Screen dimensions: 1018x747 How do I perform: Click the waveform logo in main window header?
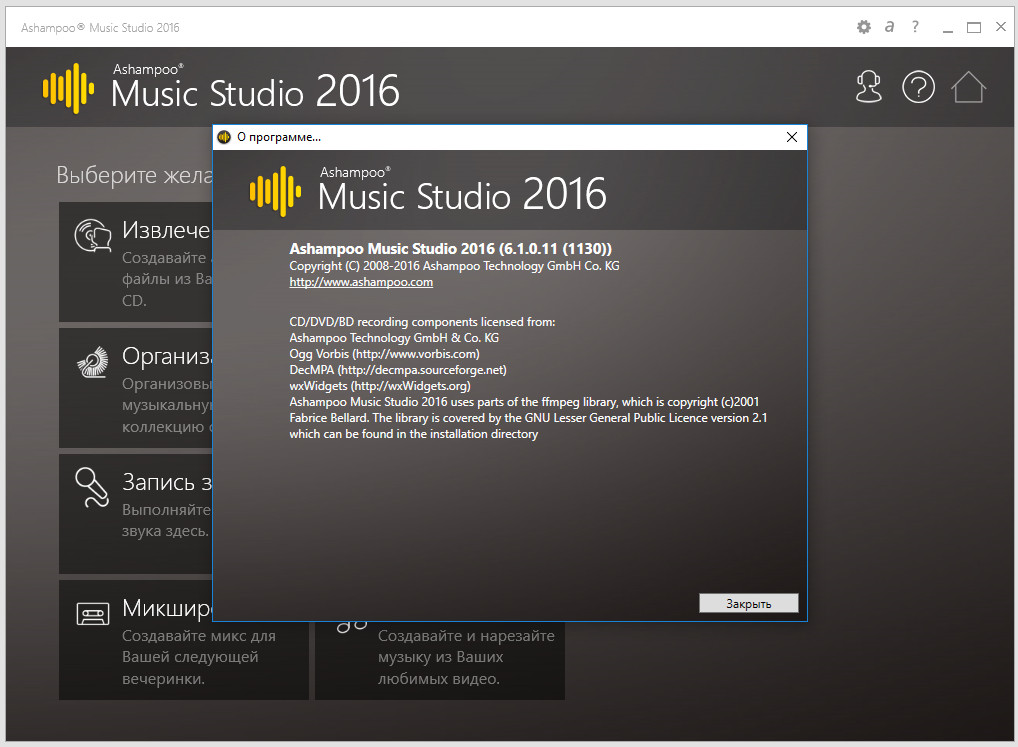[x=68, y=88]
